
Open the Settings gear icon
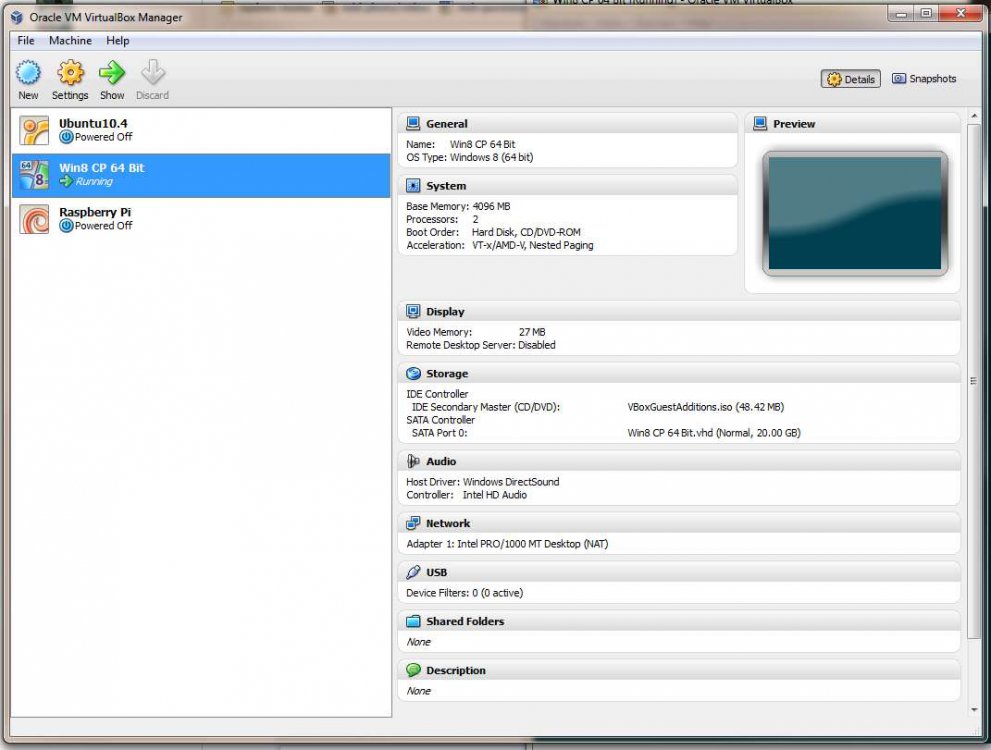(70, 73)
